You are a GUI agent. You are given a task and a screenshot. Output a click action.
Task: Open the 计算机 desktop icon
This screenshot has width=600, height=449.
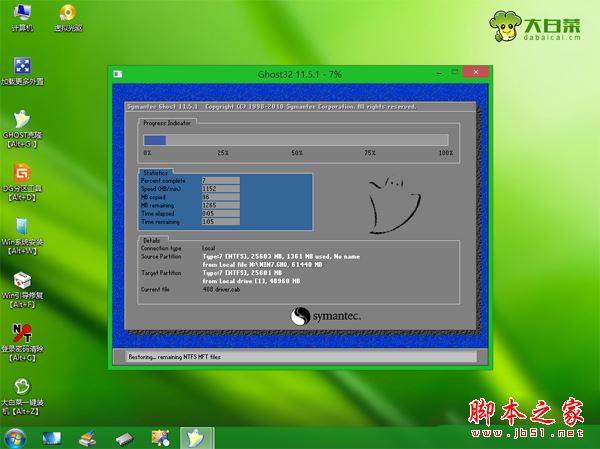pos(22,18)
